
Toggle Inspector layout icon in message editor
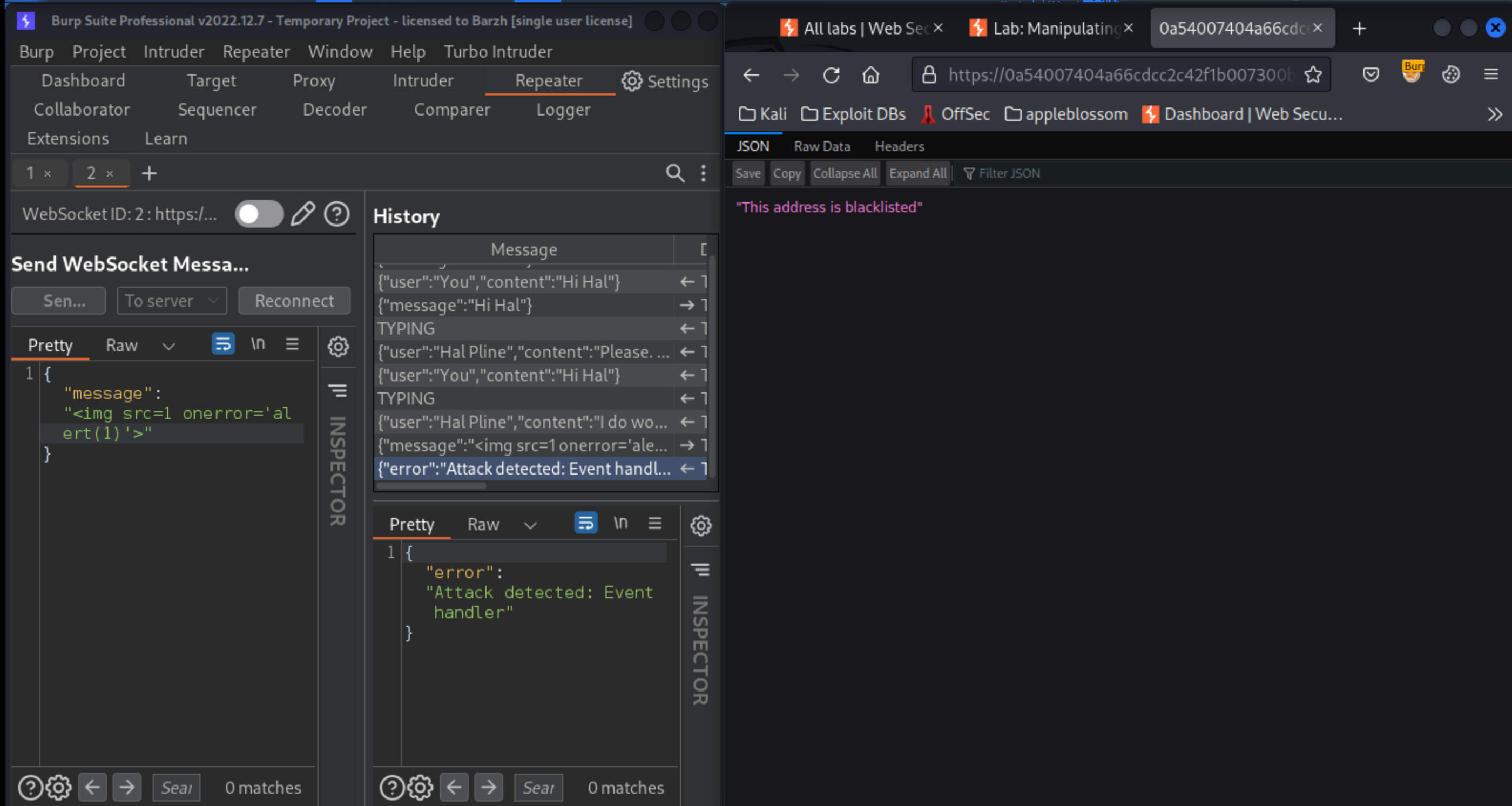click(337, 390)
